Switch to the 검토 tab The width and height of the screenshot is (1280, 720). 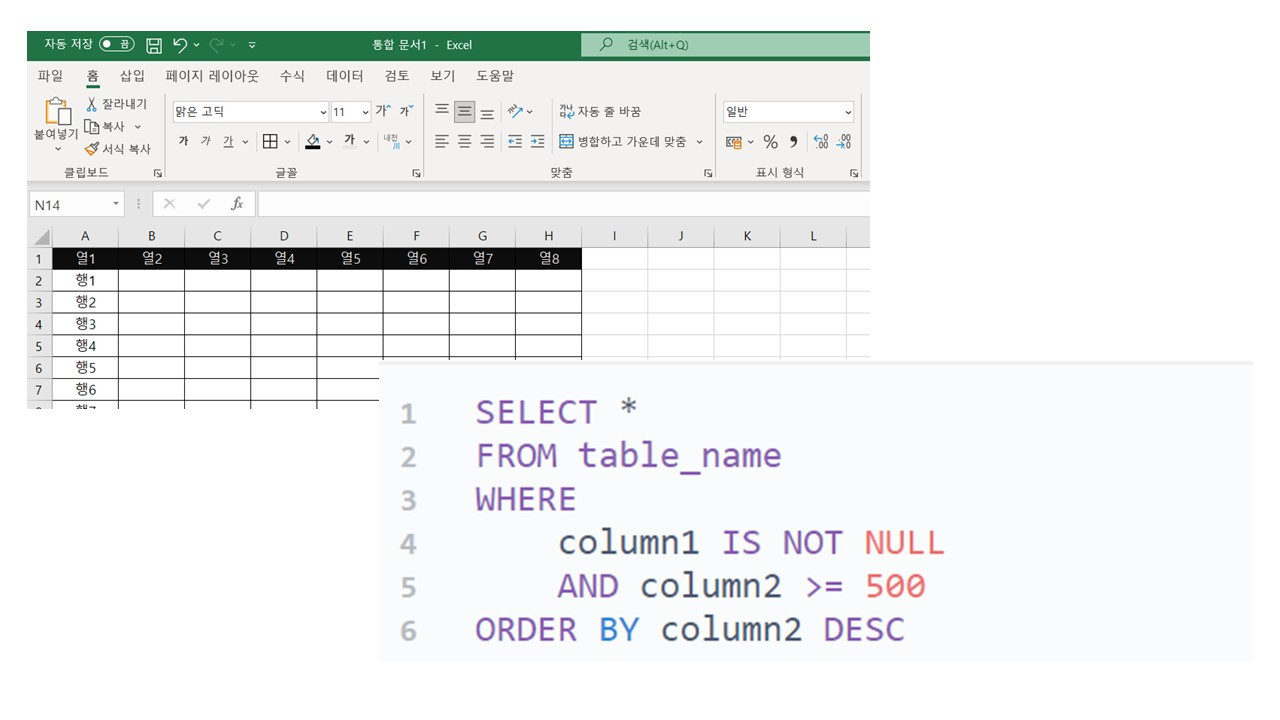tap(397, 76)
